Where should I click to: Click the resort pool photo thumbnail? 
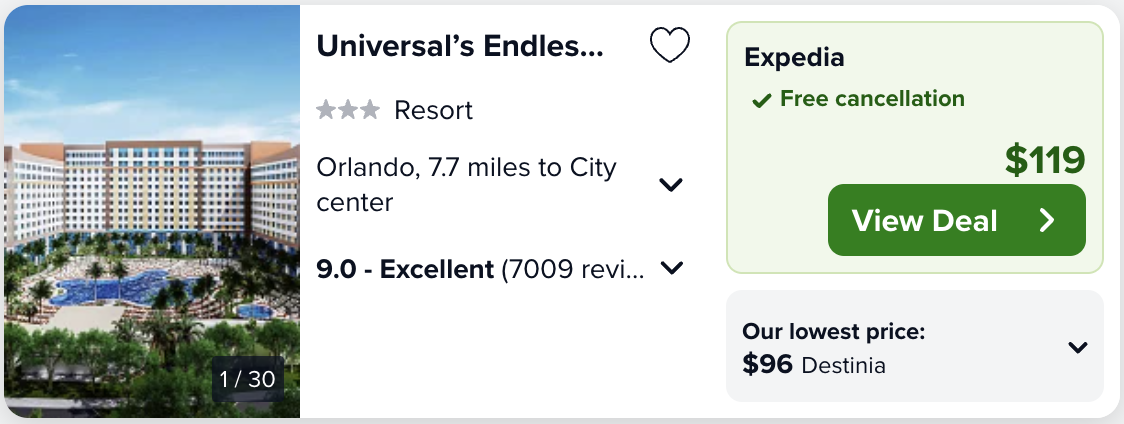coord(152,211)
